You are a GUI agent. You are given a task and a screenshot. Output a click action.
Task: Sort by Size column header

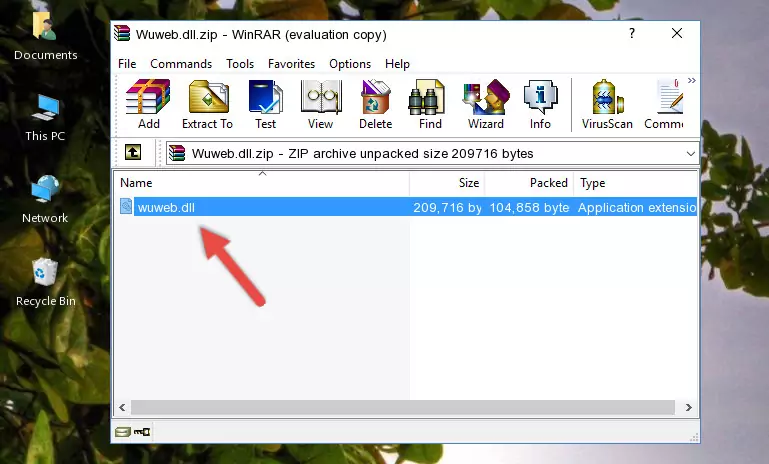point(447,183)
